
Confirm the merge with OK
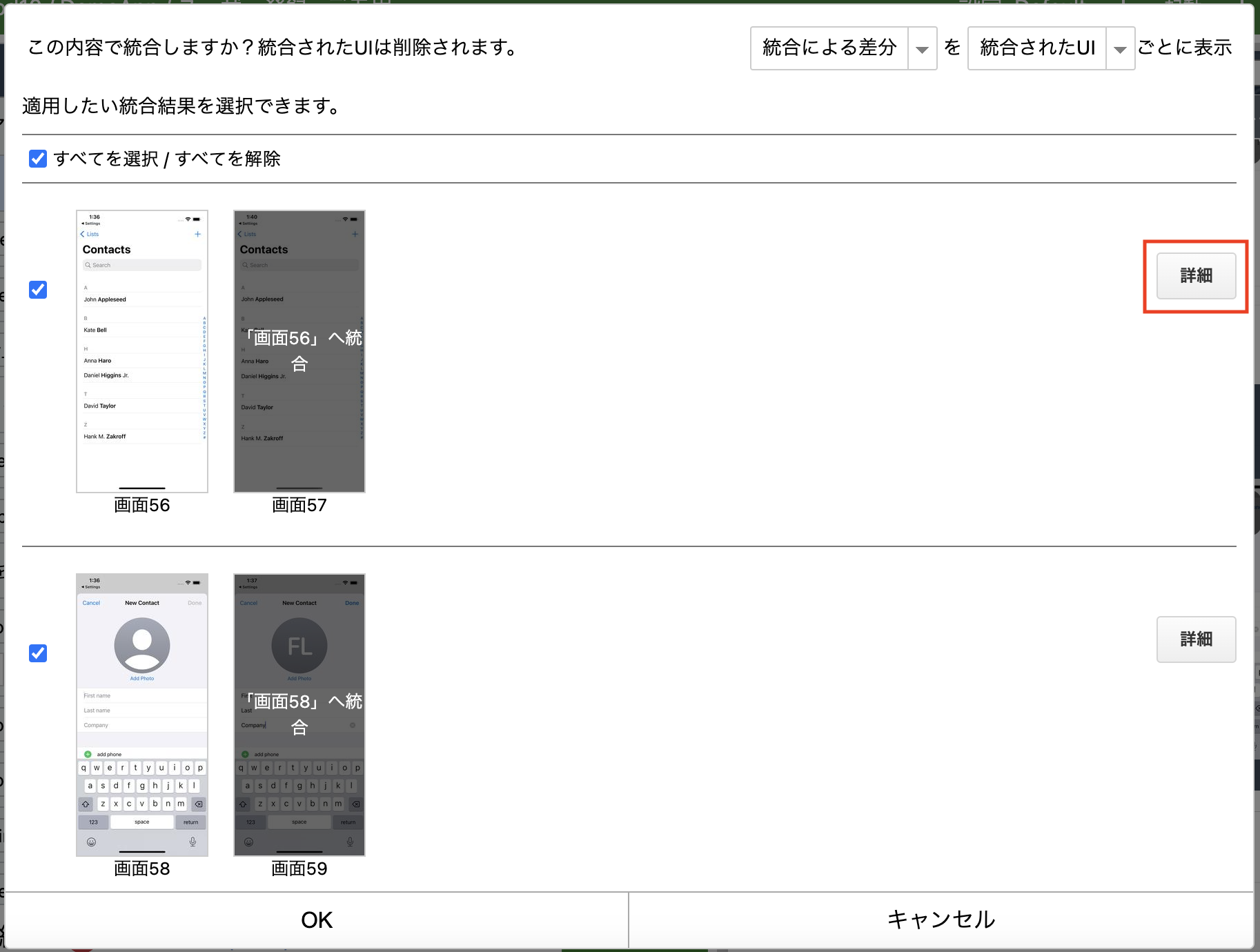(317, 920)
